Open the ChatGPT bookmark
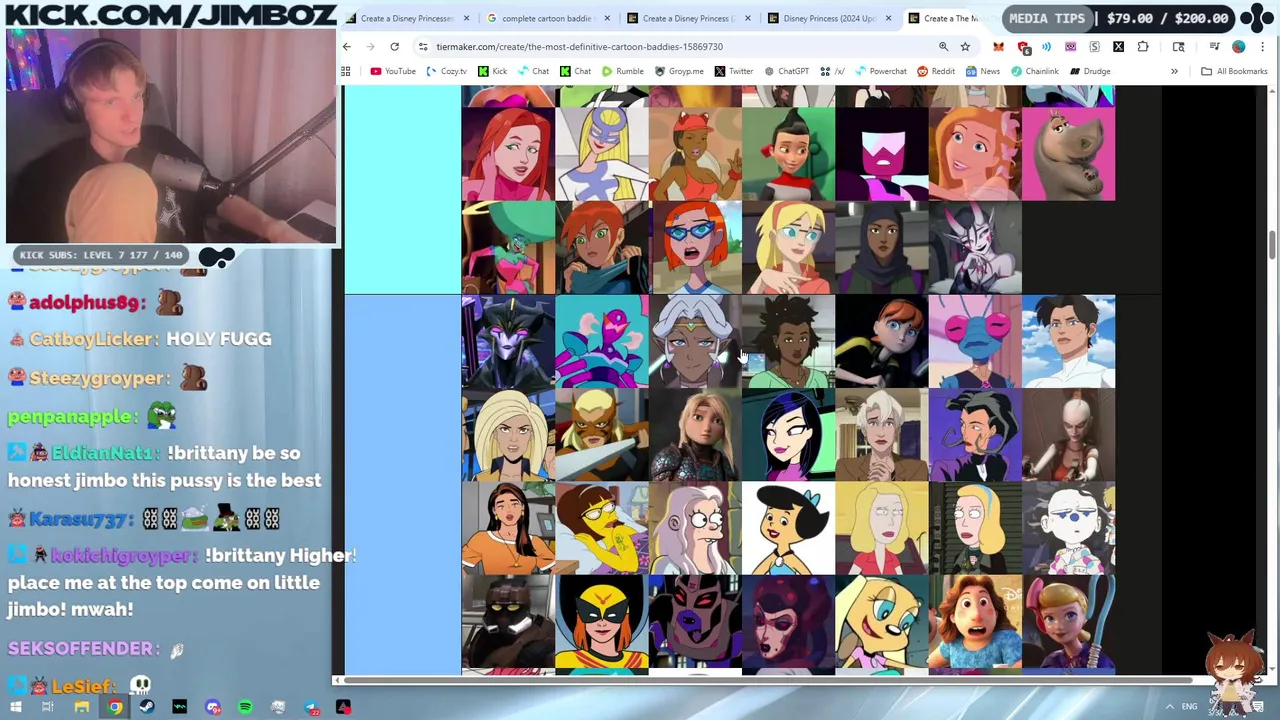This screenshot has width=1280, height=720. tap(787, 71)
